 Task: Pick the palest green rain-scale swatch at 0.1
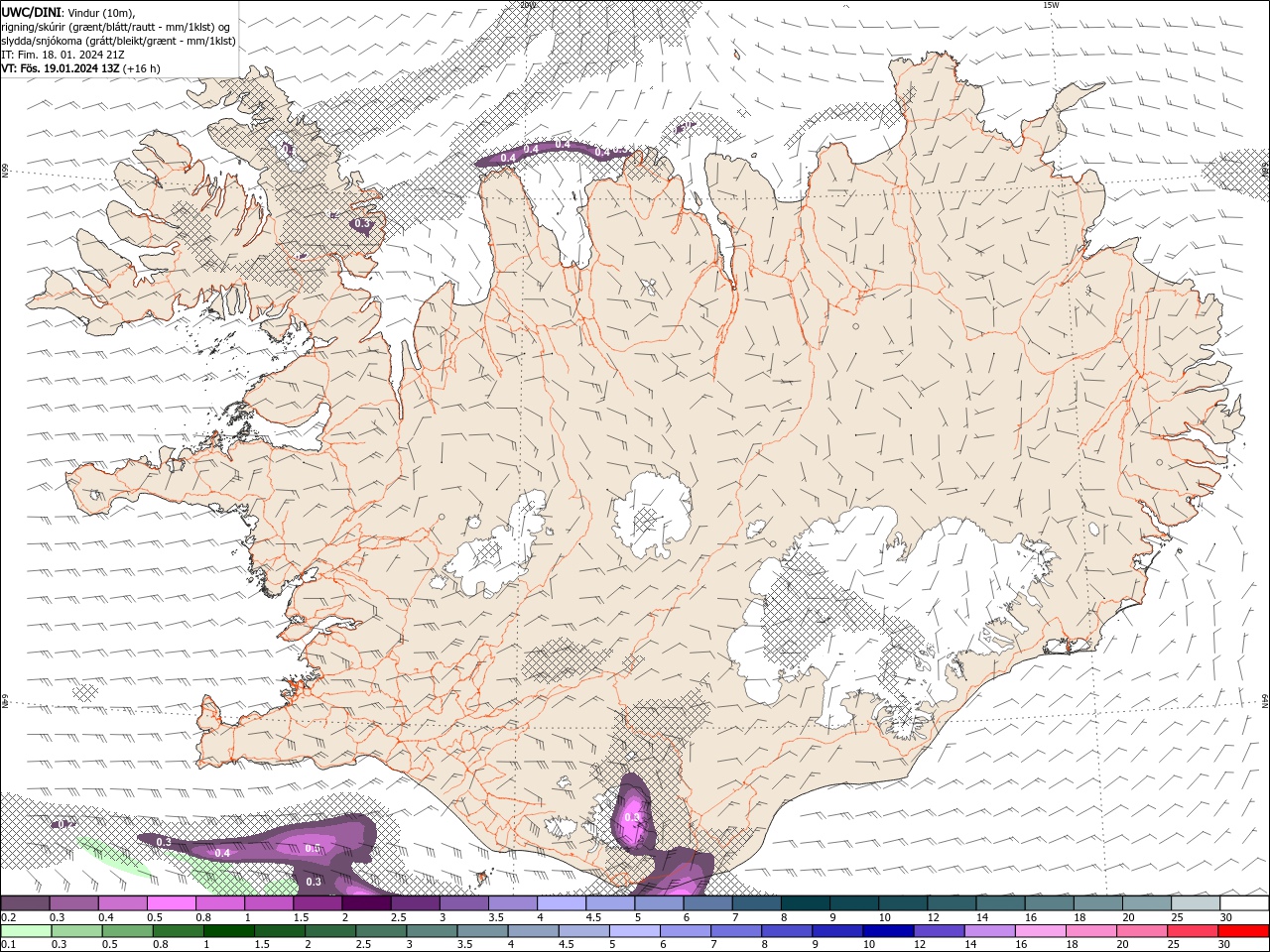coord(26,931)
